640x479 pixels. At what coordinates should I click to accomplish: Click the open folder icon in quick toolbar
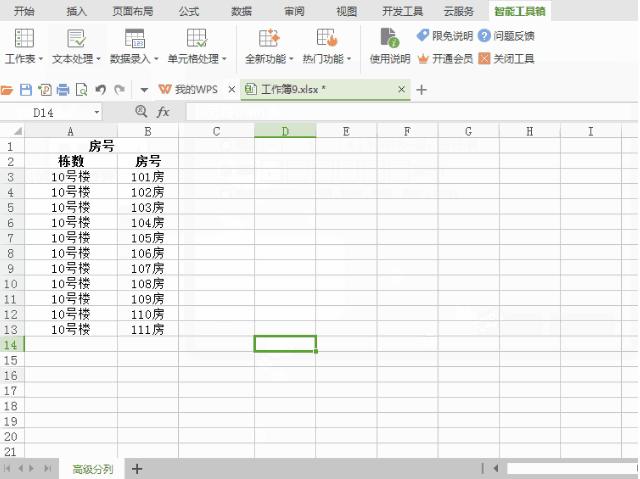click(7, 89)
